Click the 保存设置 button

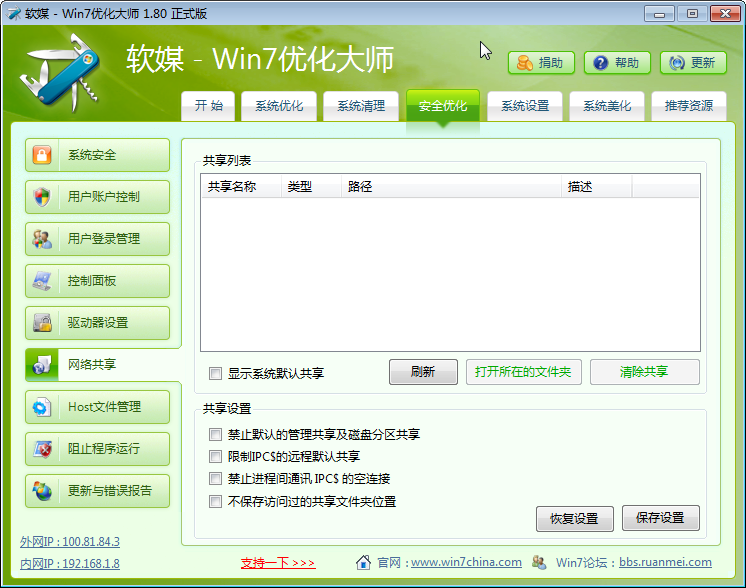coord(660,518)
